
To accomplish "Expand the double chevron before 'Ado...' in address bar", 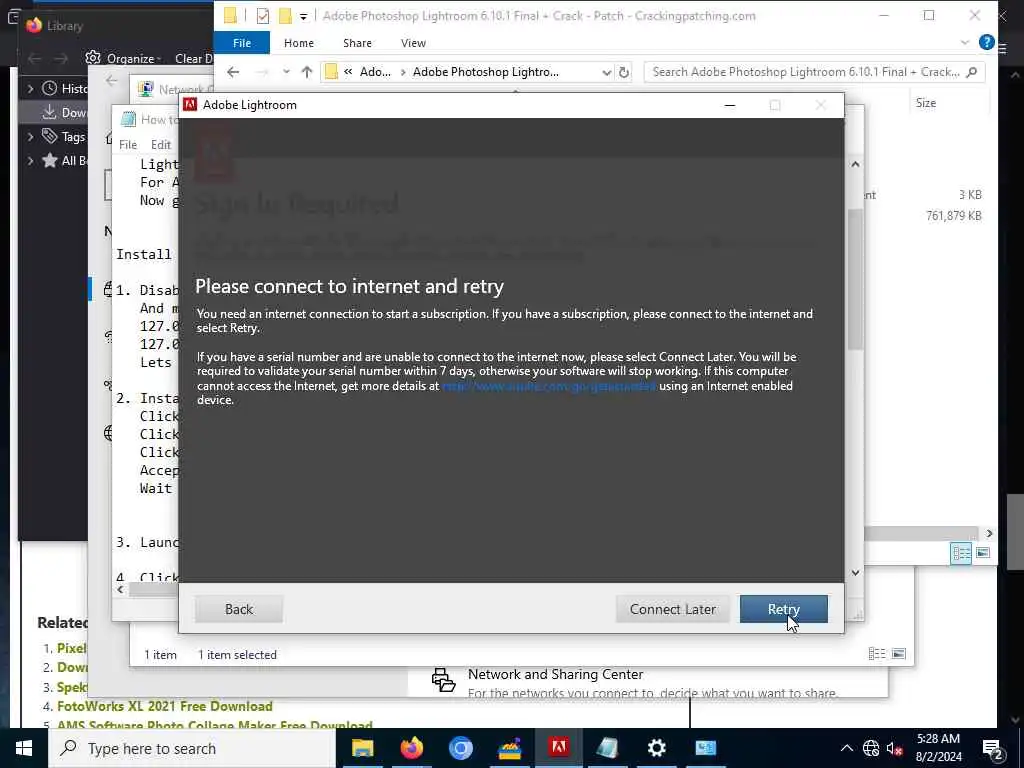I will pos(348,72).
